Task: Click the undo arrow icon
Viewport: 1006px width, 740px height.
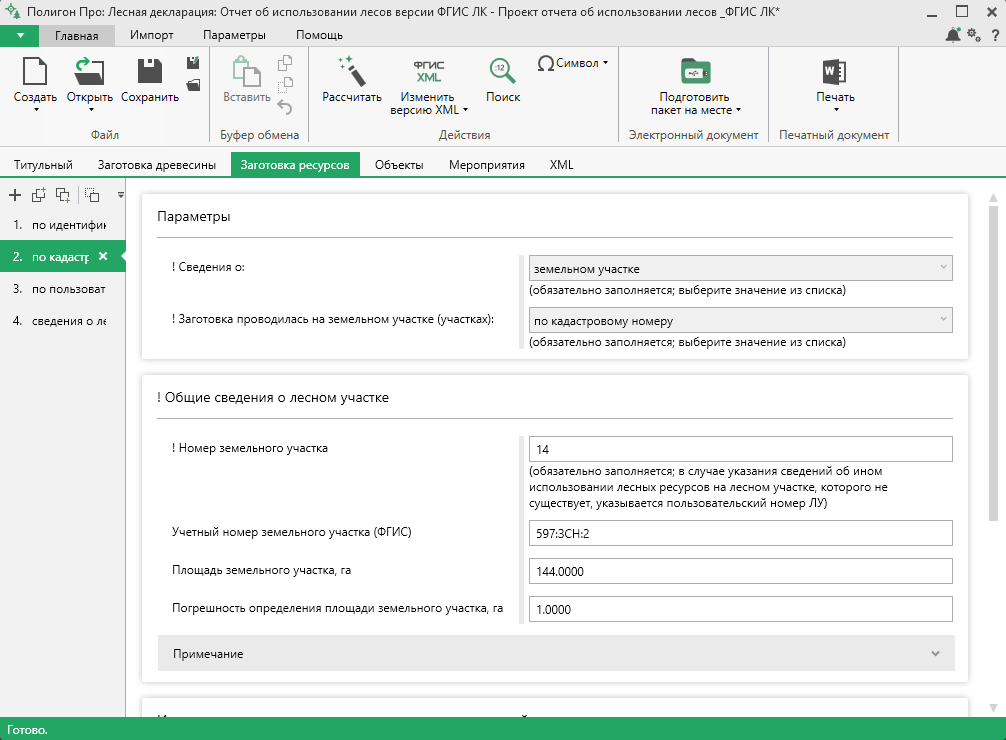Action: click(x=285, y=107)
